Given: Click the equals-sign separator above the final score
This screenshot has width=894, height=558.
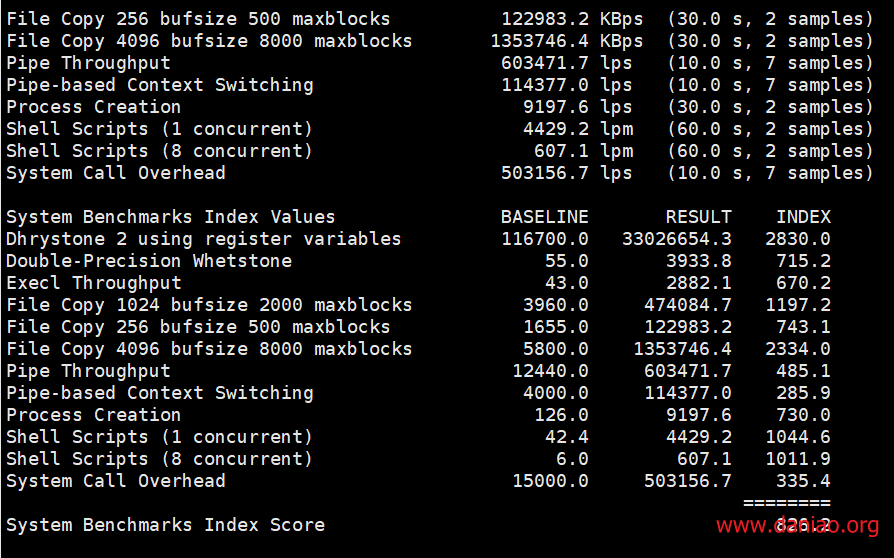Looking at the screenshot, I should click(786, 503).
